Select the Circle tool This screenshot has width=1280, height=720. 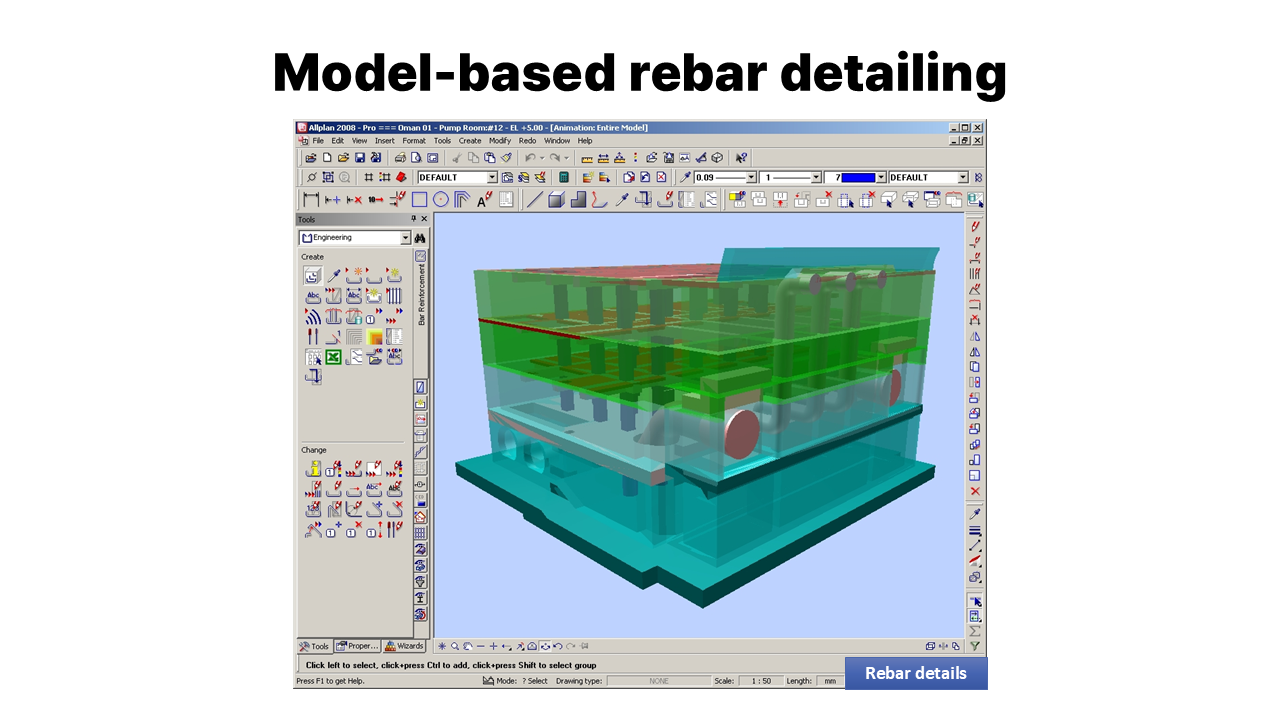click(440, 200)
